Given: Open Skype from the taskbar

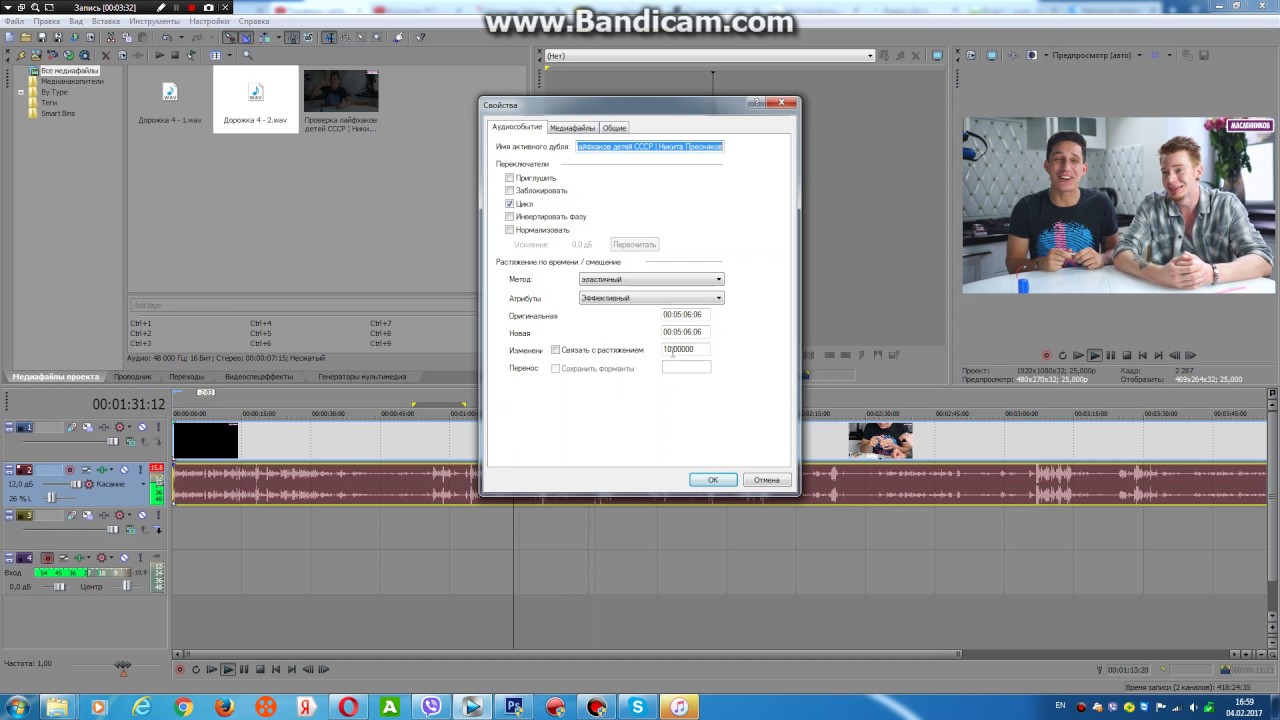Looking at the screenshot, I should click(637, 707).
